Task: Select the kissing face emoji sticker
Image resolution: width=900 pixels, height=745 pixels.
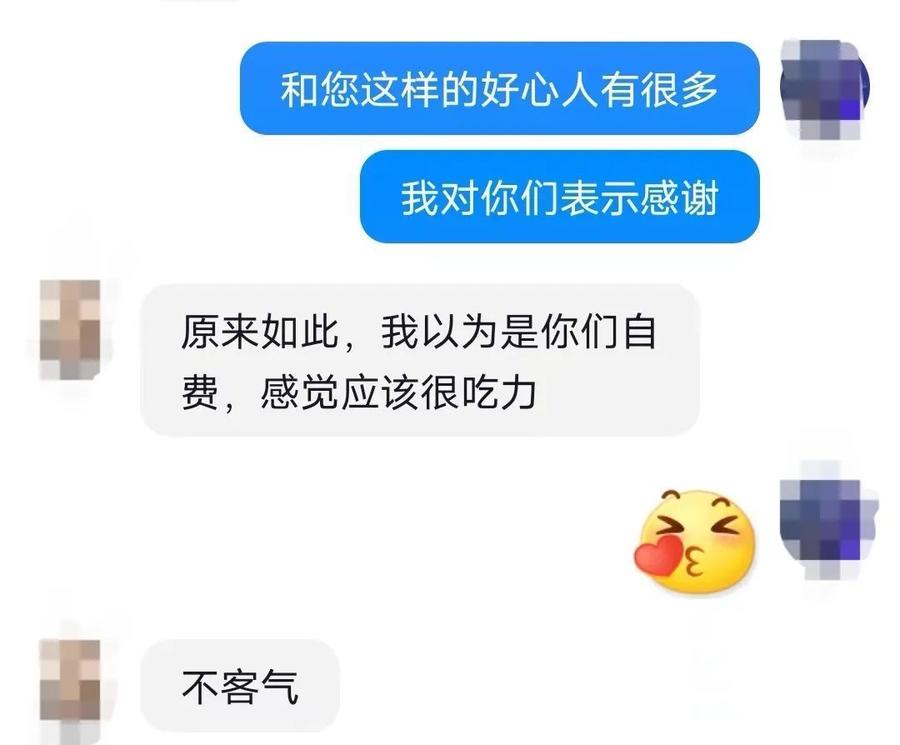Action: coord(696,541)
